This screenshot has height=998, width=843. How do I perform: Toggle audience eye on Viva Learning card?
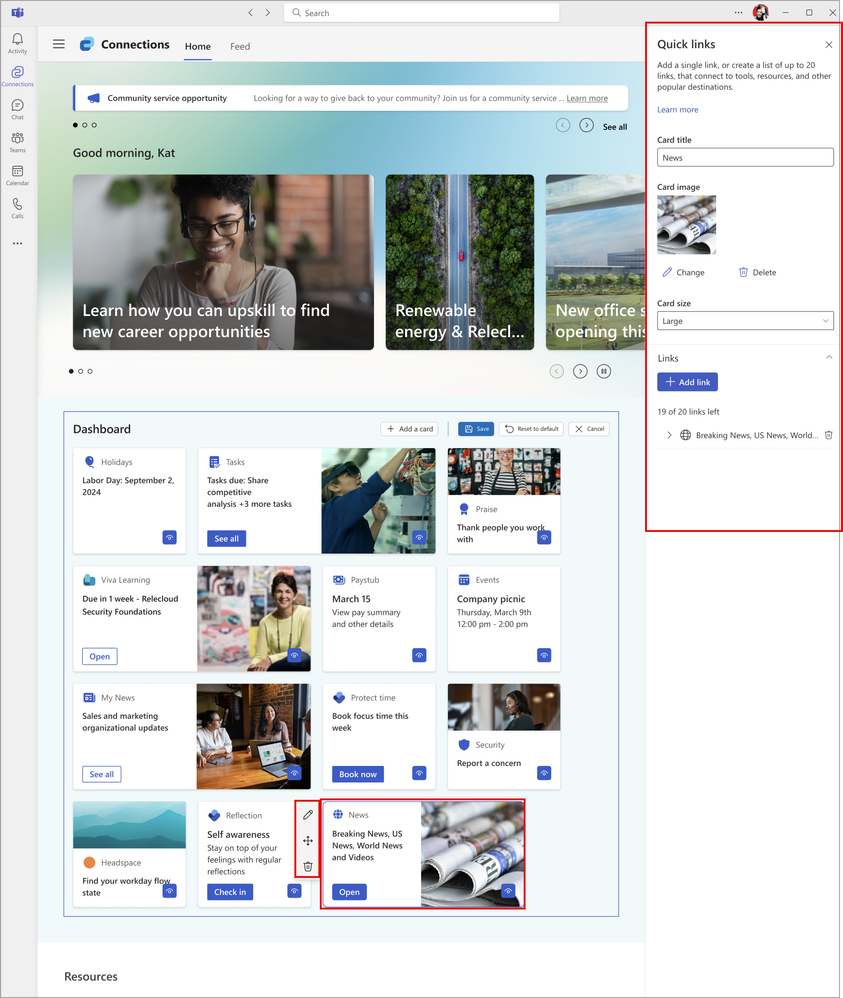[x=294, y=655]
